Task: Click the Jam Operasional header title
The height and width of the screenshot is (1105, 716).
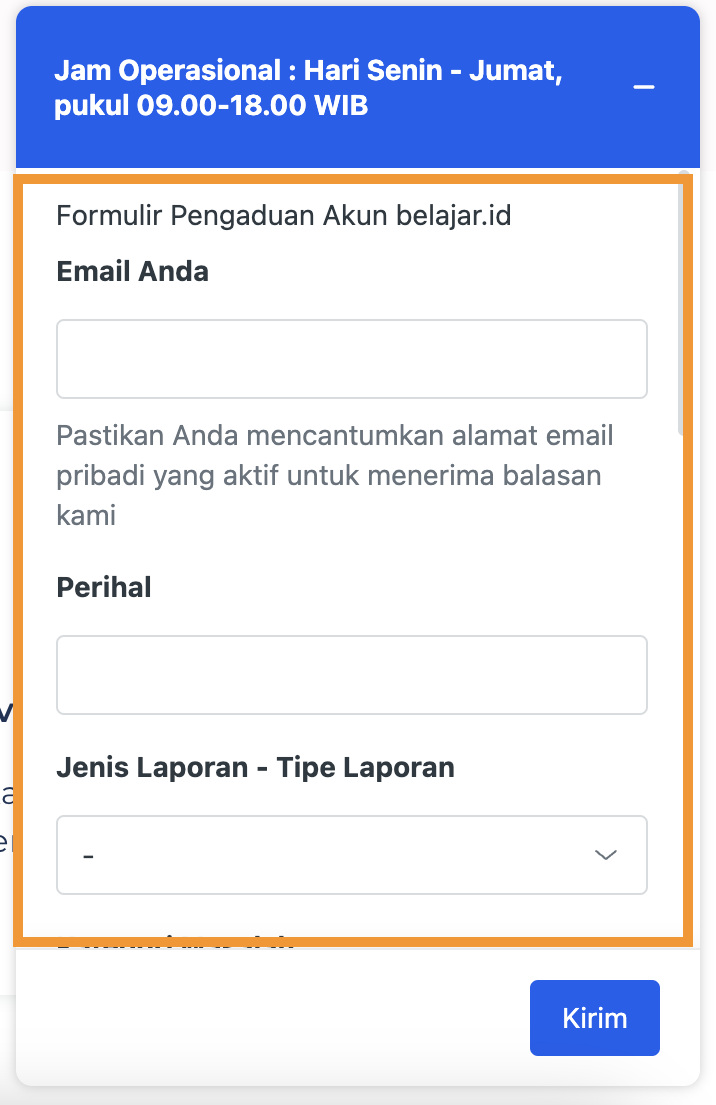Action: click(308, 72)
